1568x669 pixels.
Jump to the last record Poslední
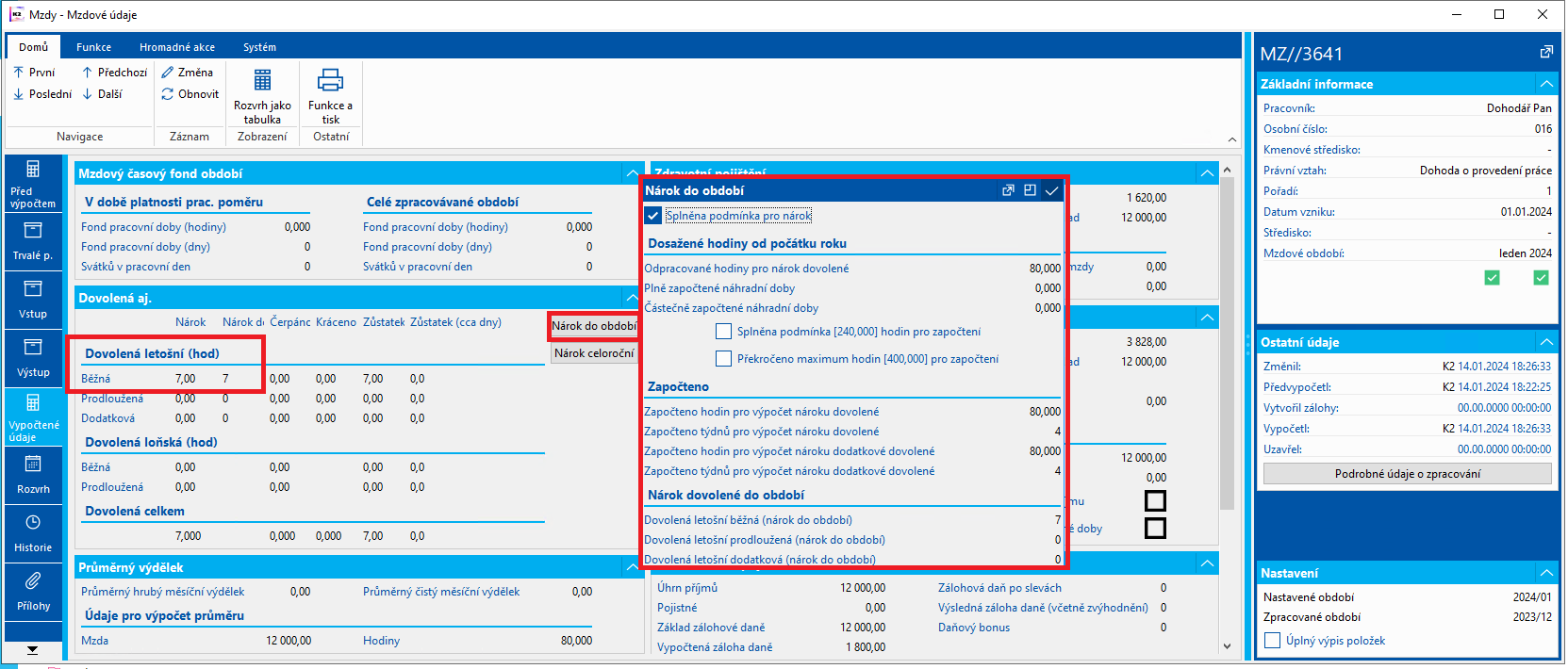42,94
